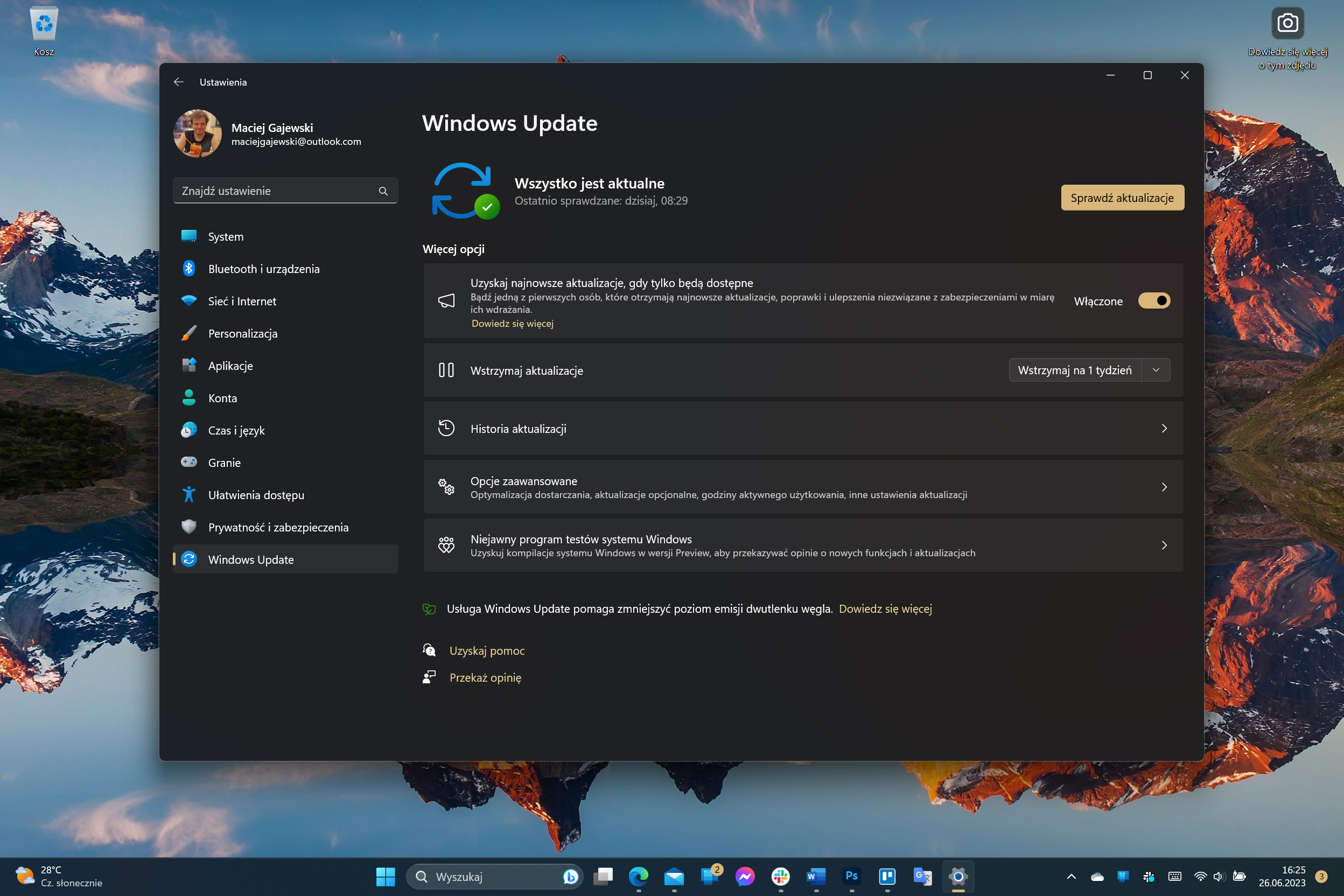Open Wi-Fi network tray icon
The width and height of the screenshot is (1344, 896).
click(x=1201, y=877)
